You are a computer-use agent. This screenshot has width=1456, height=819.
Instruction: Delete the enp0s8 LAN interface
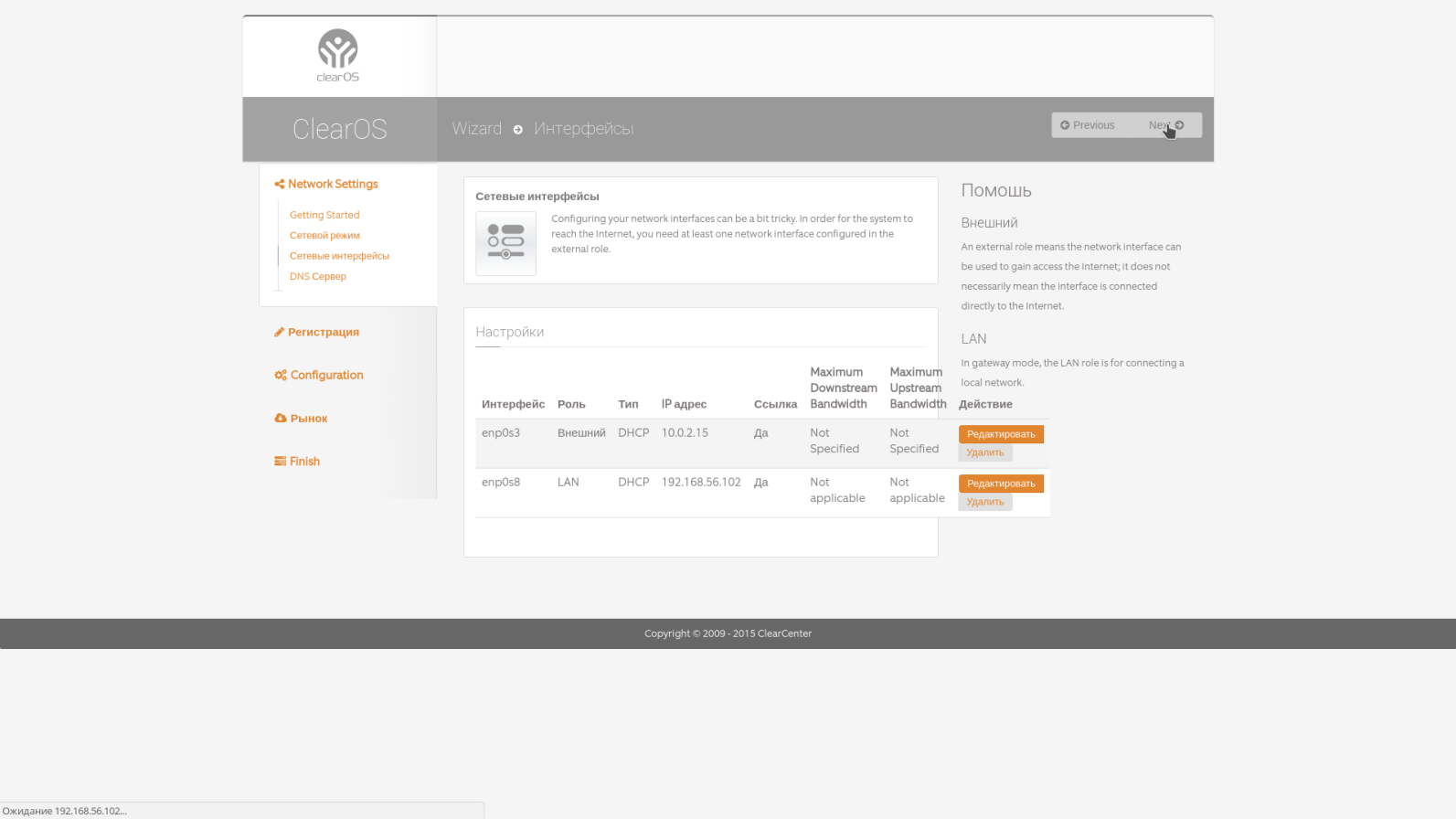(x=985, y=502)
